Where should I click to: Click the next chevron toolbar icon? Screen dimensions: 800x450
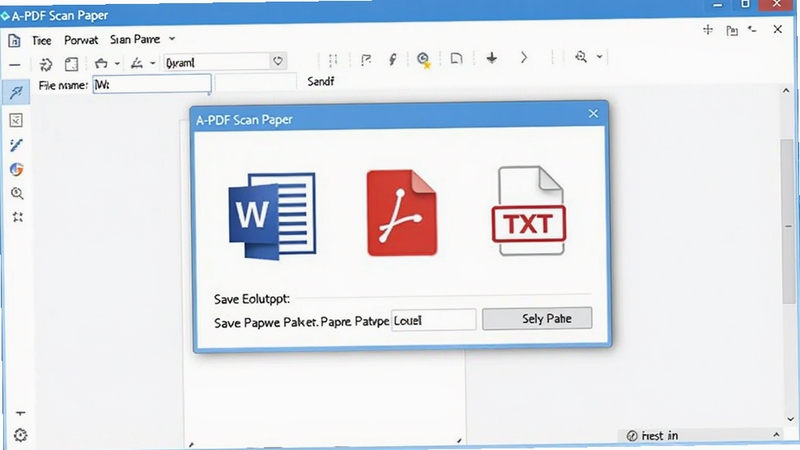point(523,57)
